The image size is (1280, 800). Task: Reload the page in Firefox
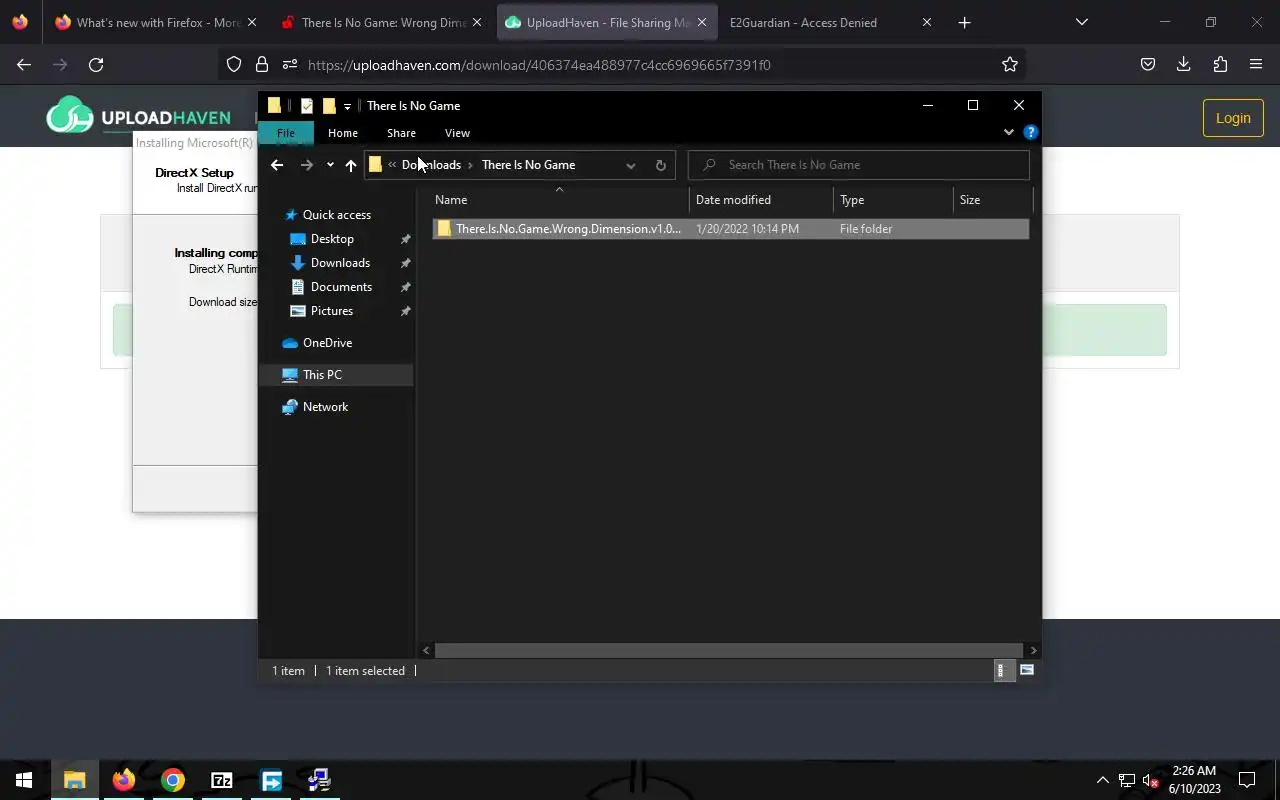96,65
